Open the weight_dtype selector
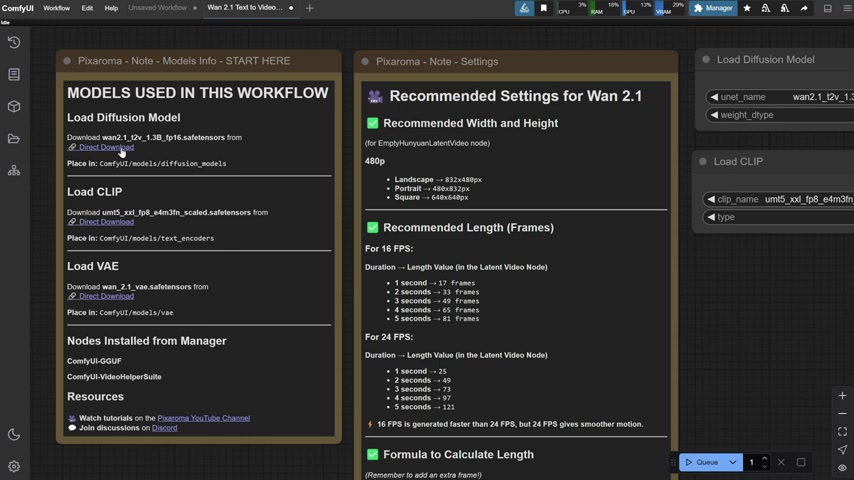The width and height of the screenshot is (854, 480). click(780, 115)
